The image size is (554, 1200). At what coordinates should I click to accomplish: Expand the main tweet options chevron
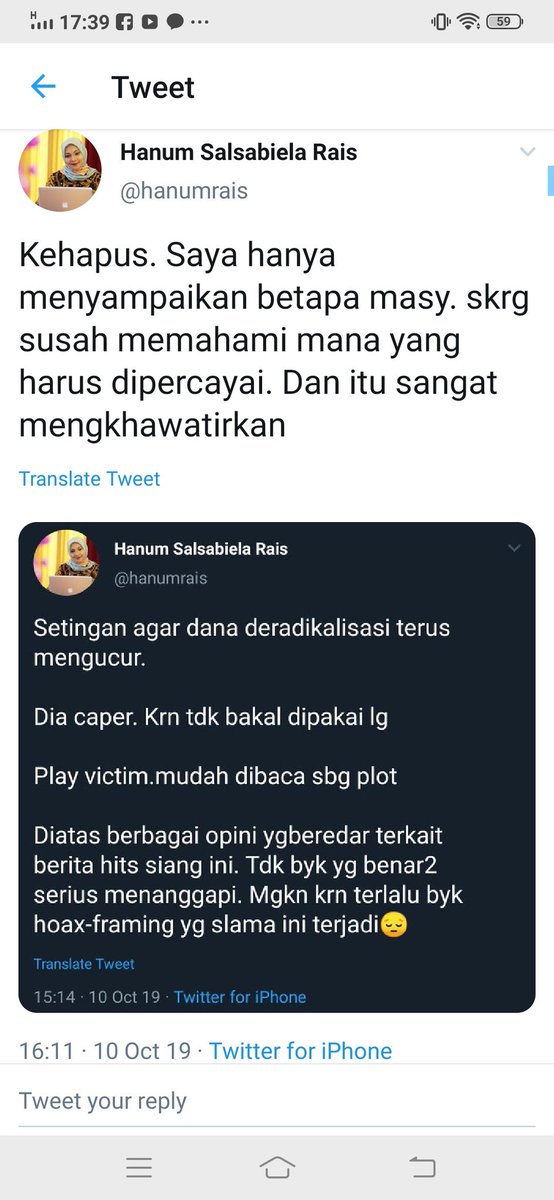[527, 152]
